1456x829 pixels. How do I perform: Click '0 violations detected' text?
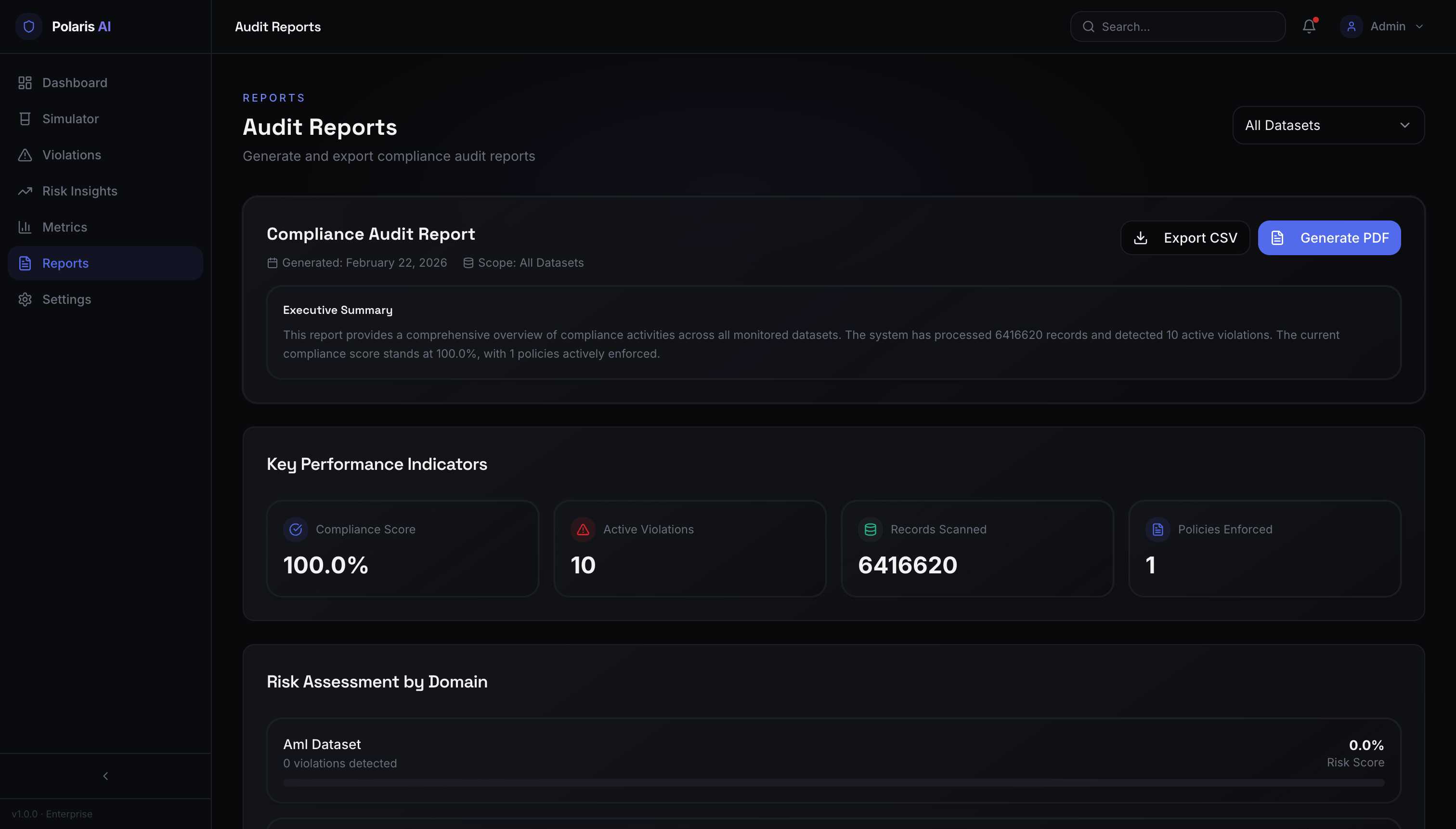tap(340, 763)
